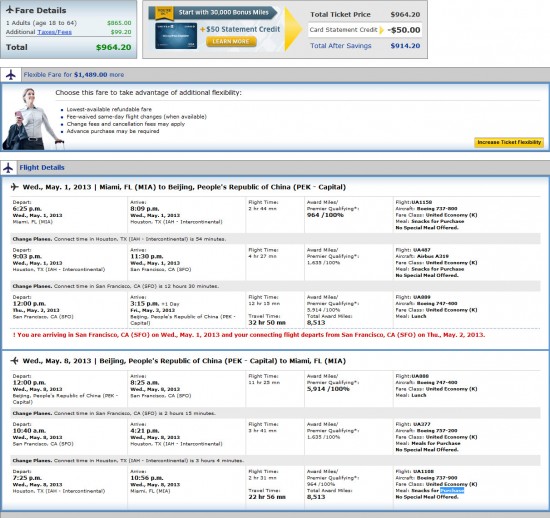This screenshot has height=518, width=550.
Task: Click the blue credit card image
Action: 176,36
